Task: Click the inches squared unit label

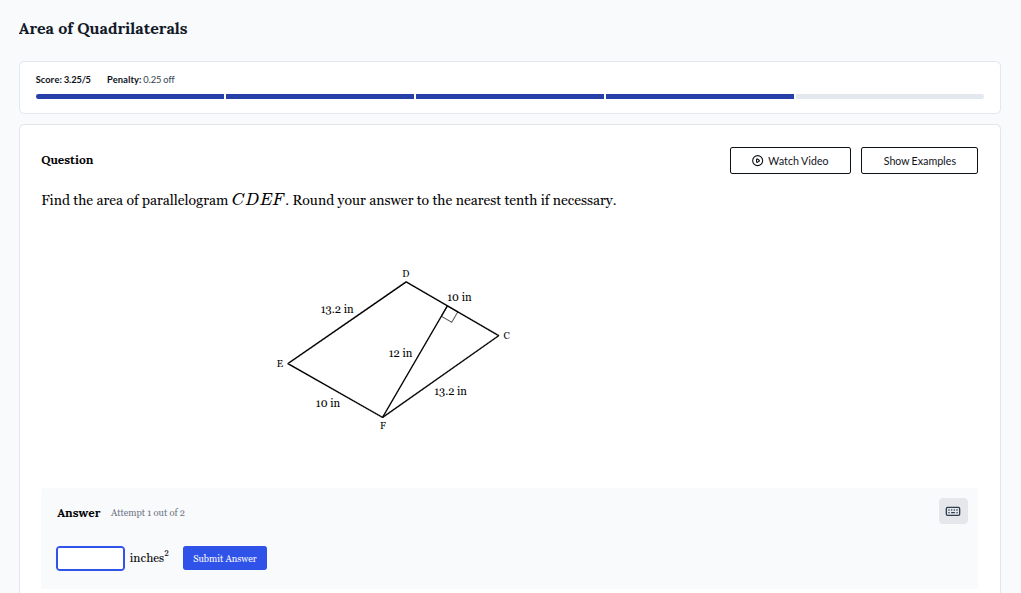Action: [x=148, y=557]
